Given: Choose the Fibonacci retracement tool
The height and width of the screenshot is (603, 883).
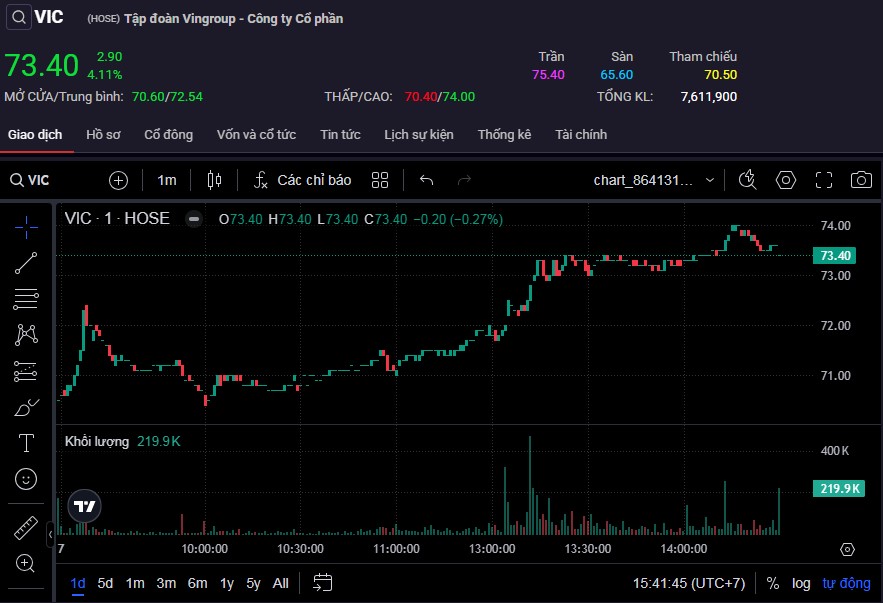Looking at the screenshot, I should 26,298.
